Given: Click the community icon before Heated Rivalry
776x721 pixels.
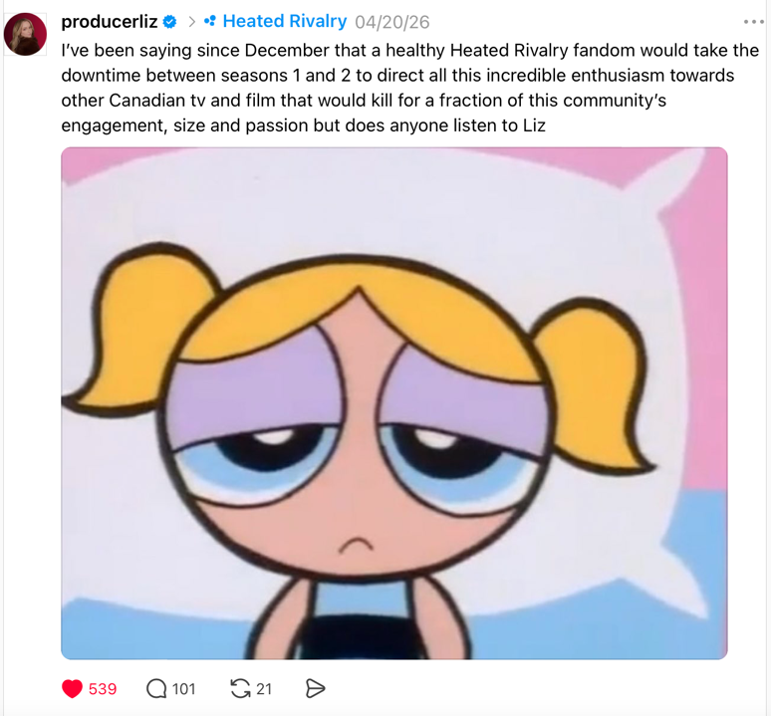Looking at the screenshot, I should (x=209, y=21).
